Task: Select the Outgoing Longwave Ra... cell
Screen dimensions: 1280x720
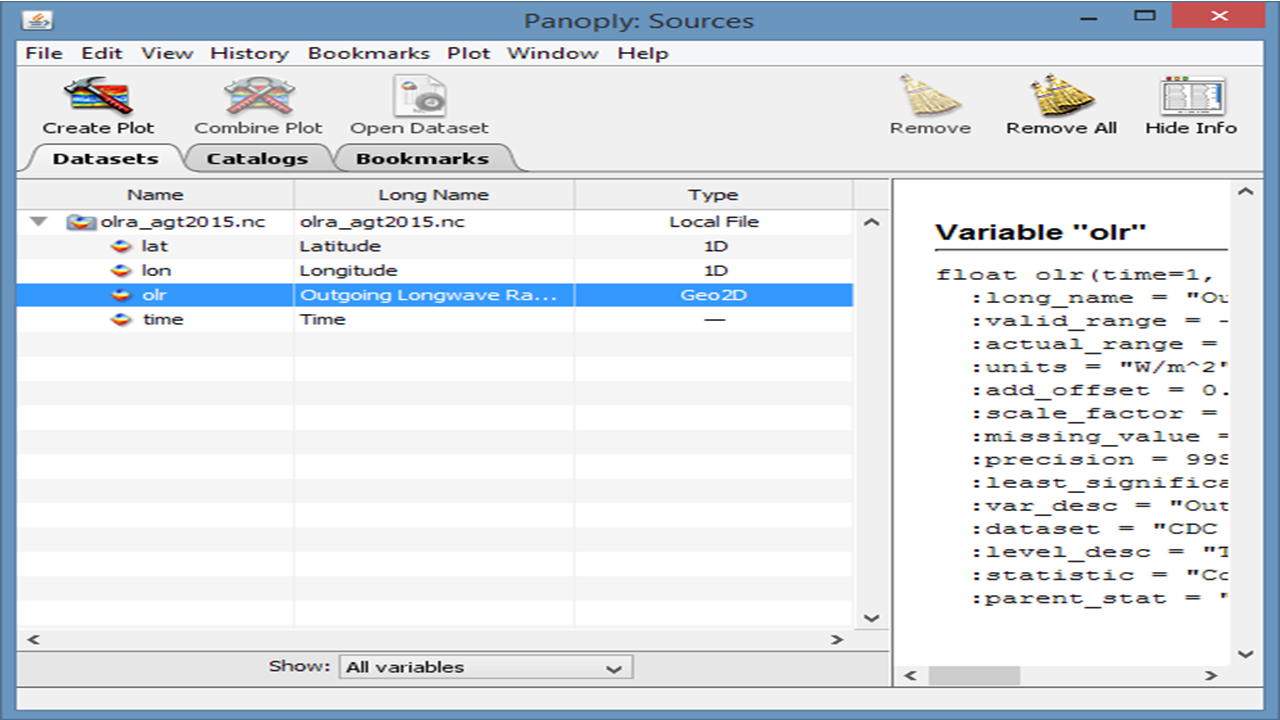Action: click(x=434, y=295)
